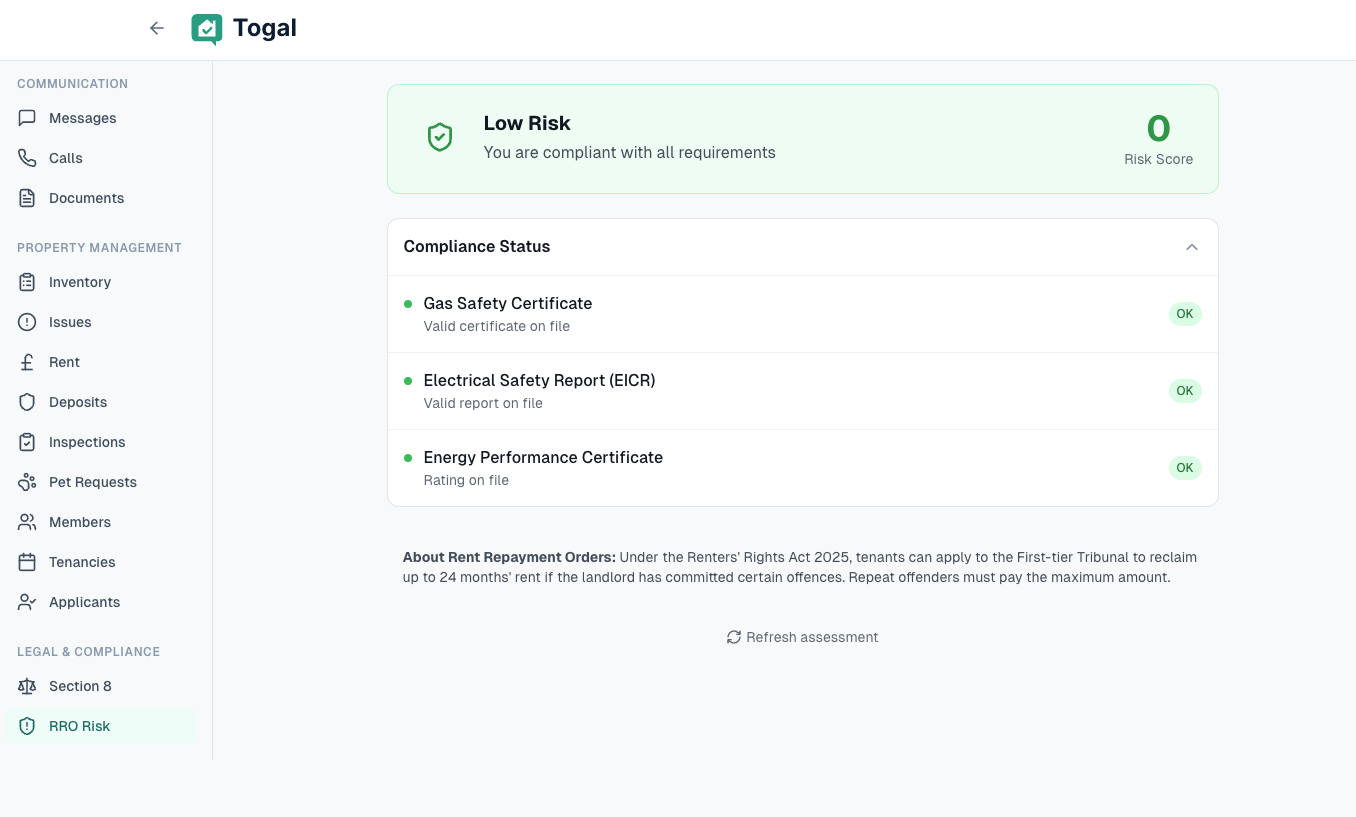Select the Deposits shield icon

coord(26,402)
